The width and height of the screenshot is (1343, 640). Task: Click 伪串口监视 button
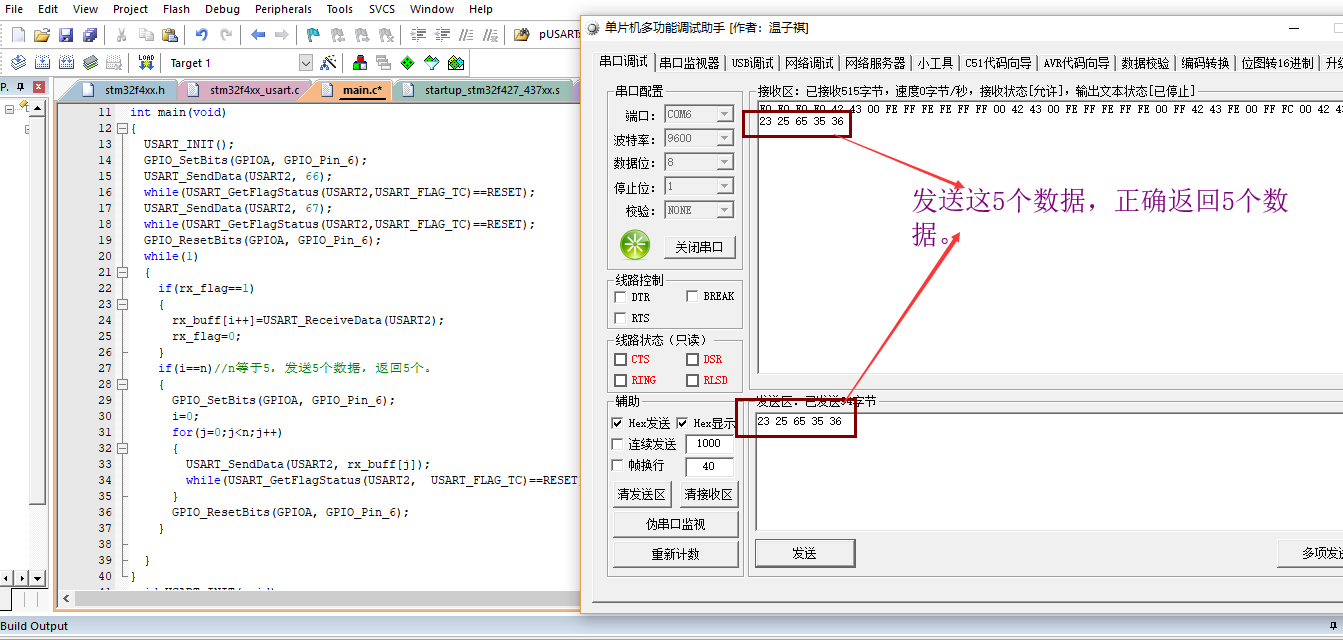[x=675, y=524]
